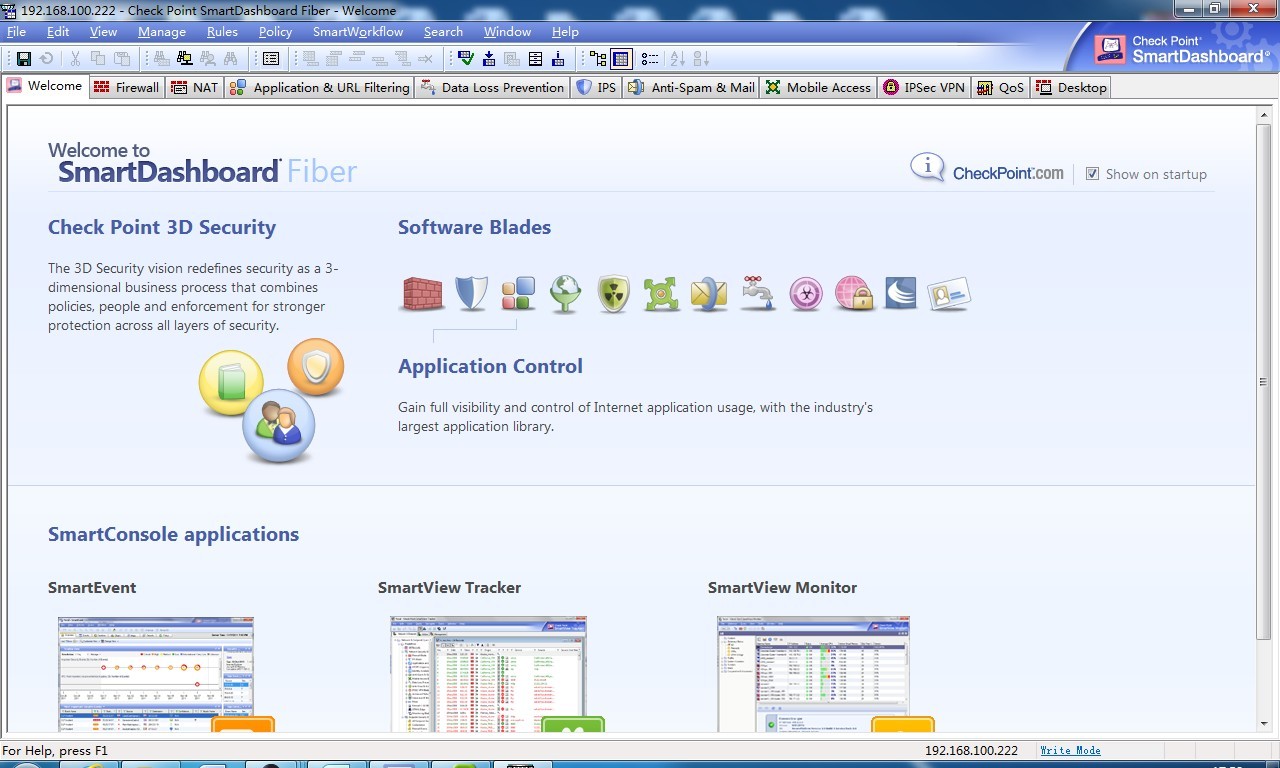Select the green arrows blade icon
The height and width of the screenshot is (768, 1280).
(661, 294)
